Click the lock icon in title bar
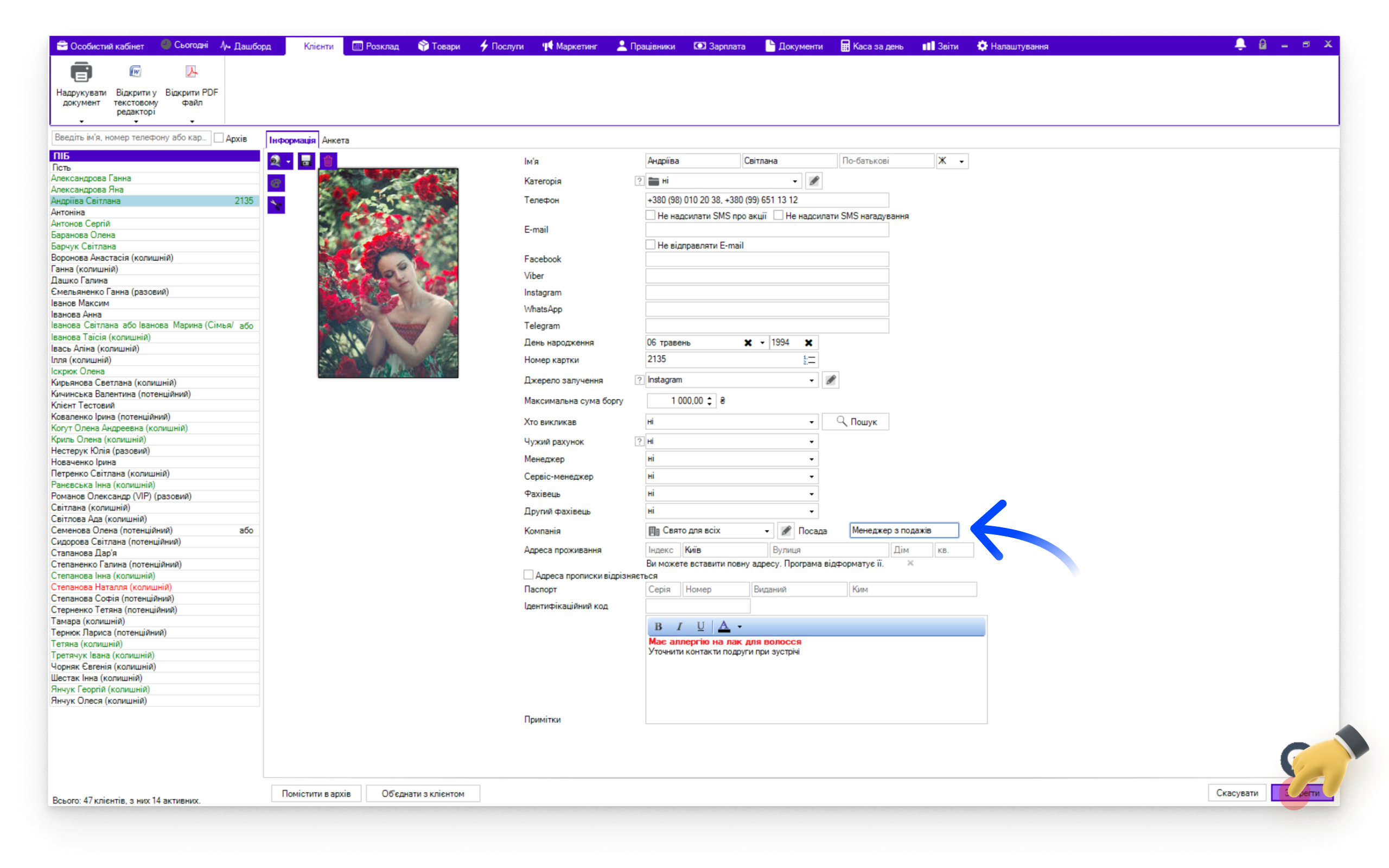This screenshot has height=868, width=1389. [x=1262, y=45]
